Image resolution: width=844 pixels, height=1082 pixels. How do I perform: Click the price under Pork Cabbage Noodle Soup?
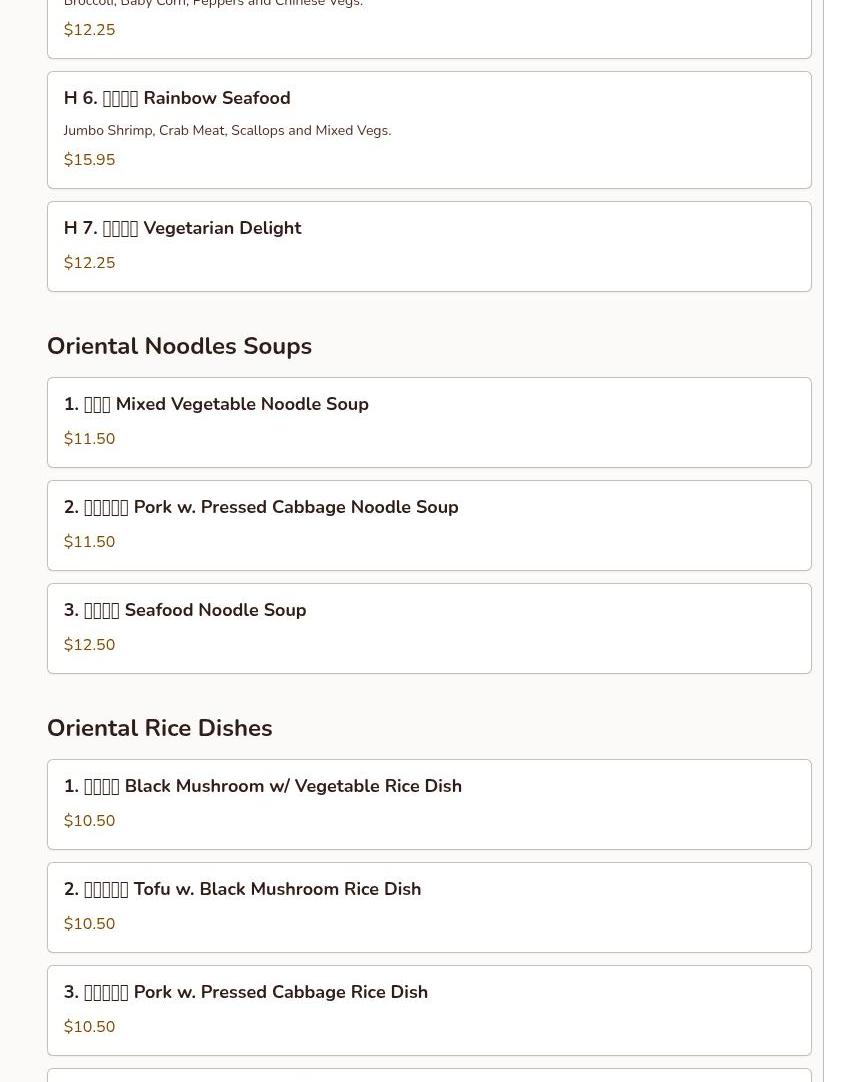(89, 542)
